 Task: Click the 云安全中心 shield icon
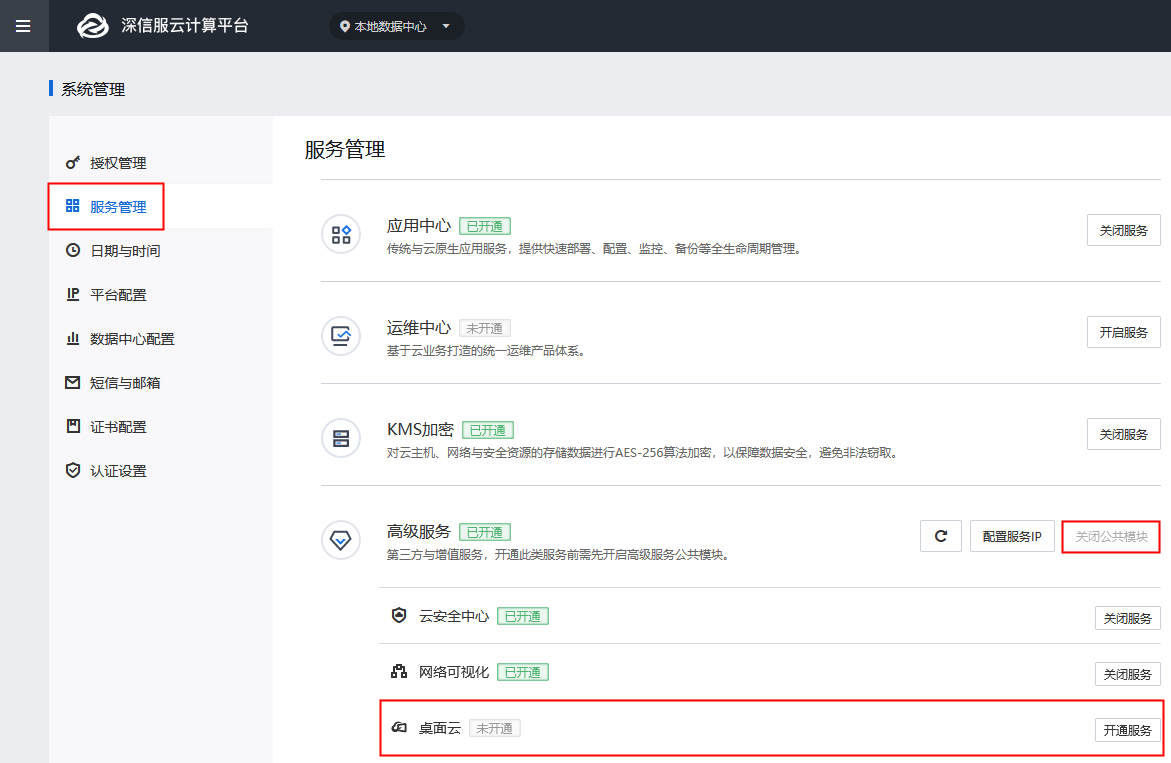point(399,615)
